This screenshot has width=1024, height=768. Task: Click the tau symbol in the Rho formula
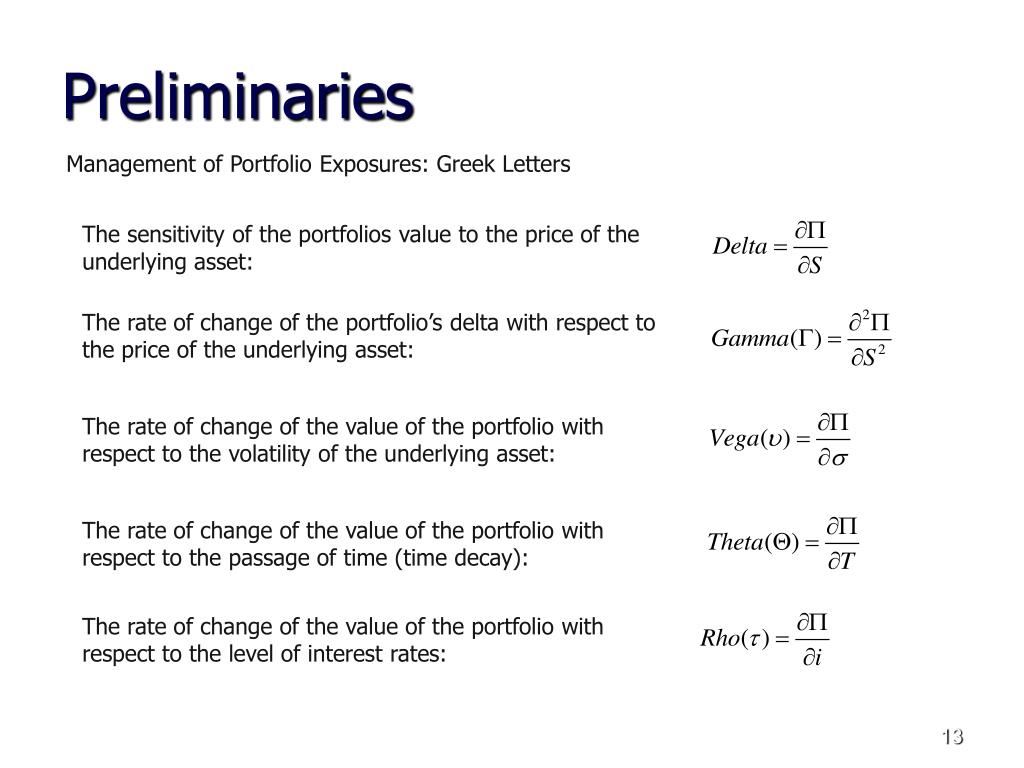(754, 639)
